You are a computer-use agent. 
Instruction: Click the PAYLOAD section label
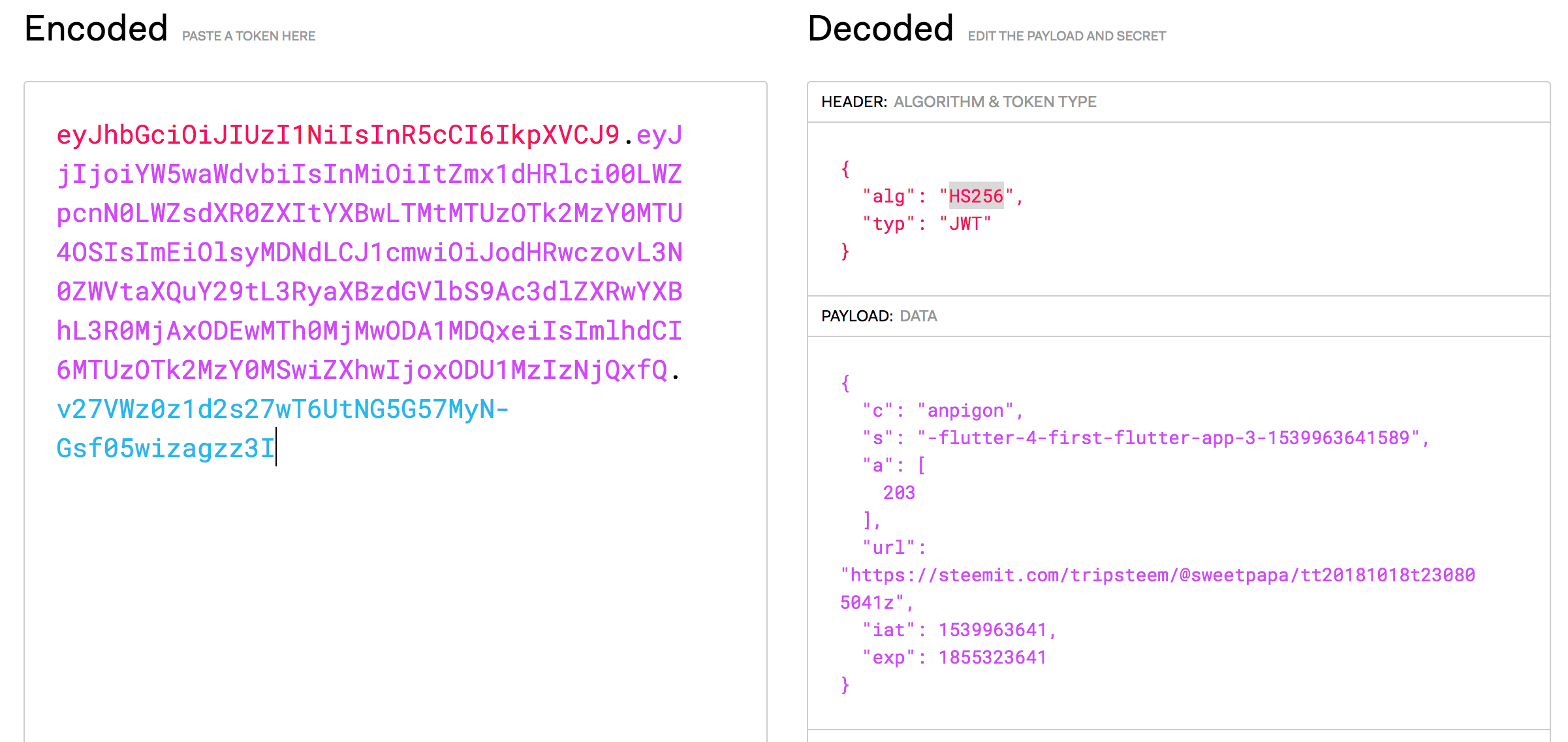click(856, 316)
